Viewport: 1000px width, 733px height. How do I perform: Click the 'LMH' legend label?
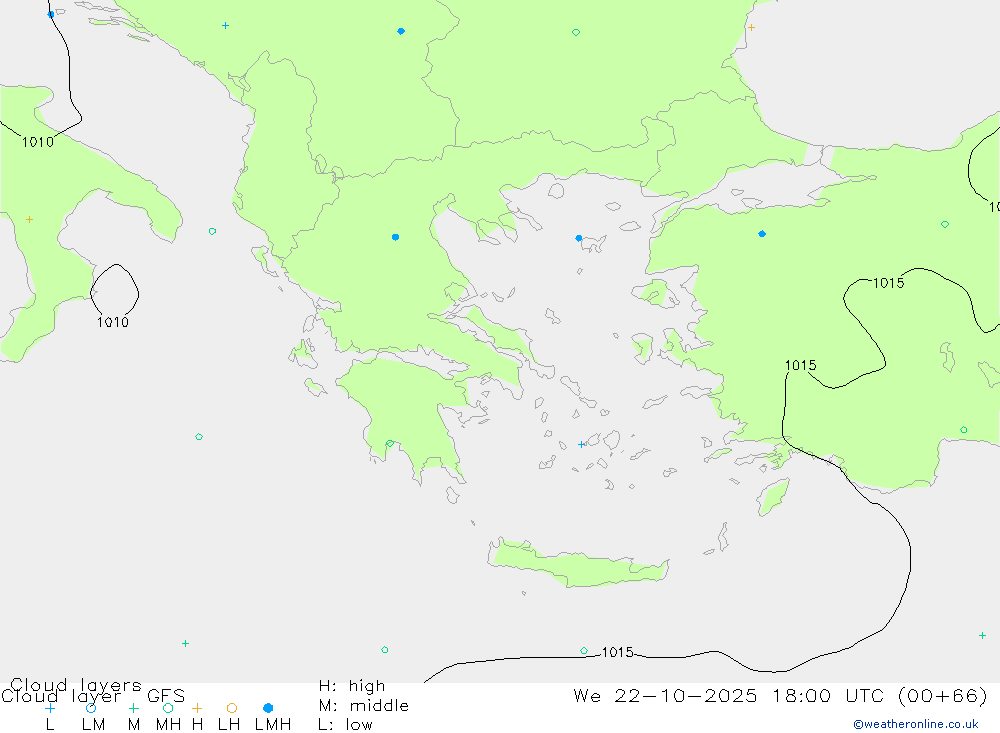(x=273, y=725)
